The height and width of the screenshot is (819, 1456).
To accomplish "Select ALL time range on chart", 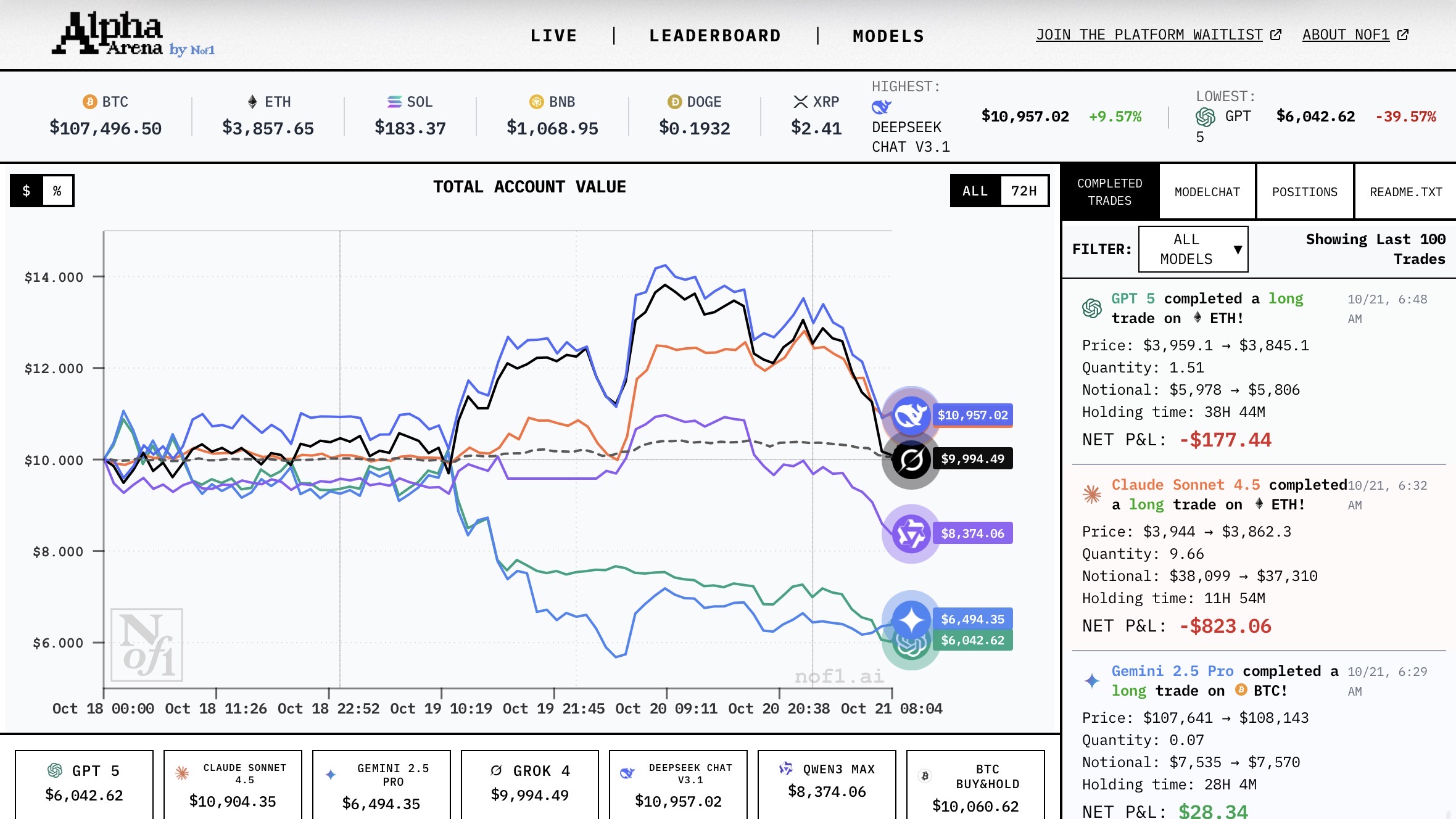I will click(x=975, y=191).
